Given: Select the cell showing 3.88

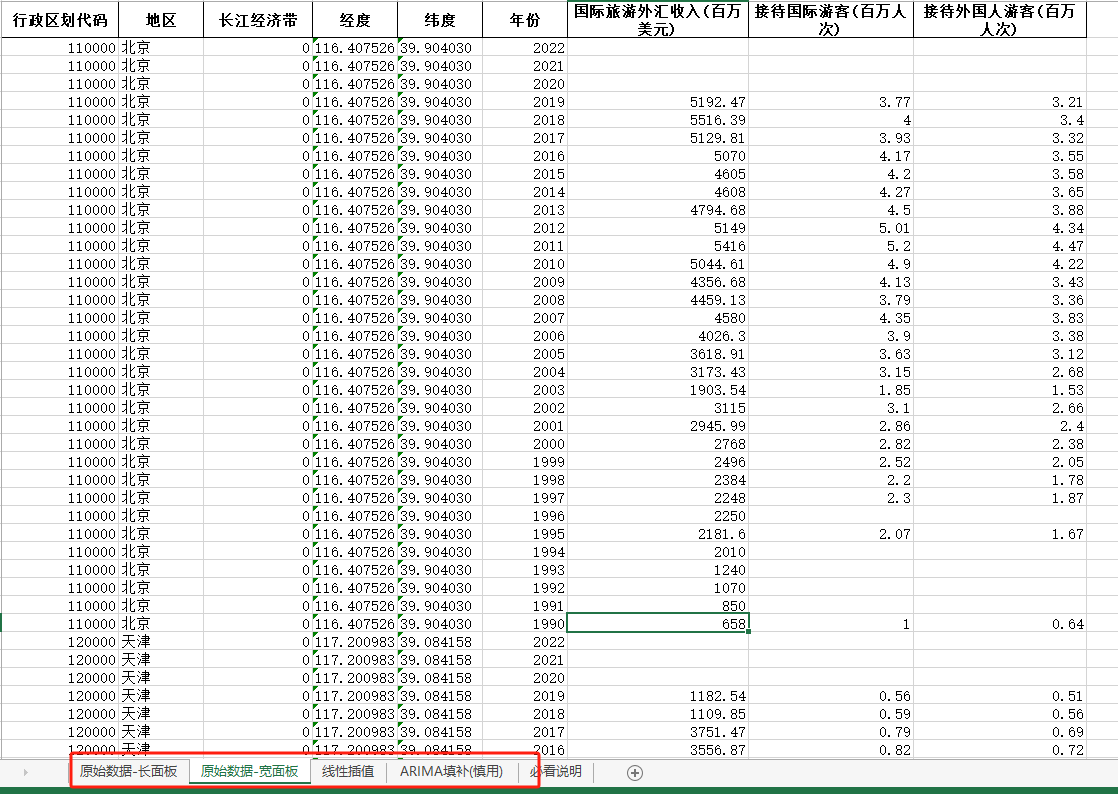Looking at the screenshot, I should (1000, 210).
